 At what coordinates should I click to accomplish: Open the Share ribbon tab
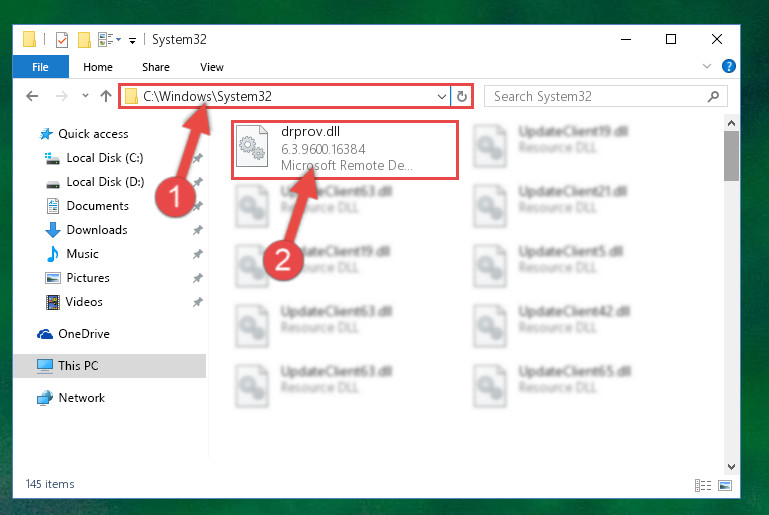click(156, 67)
